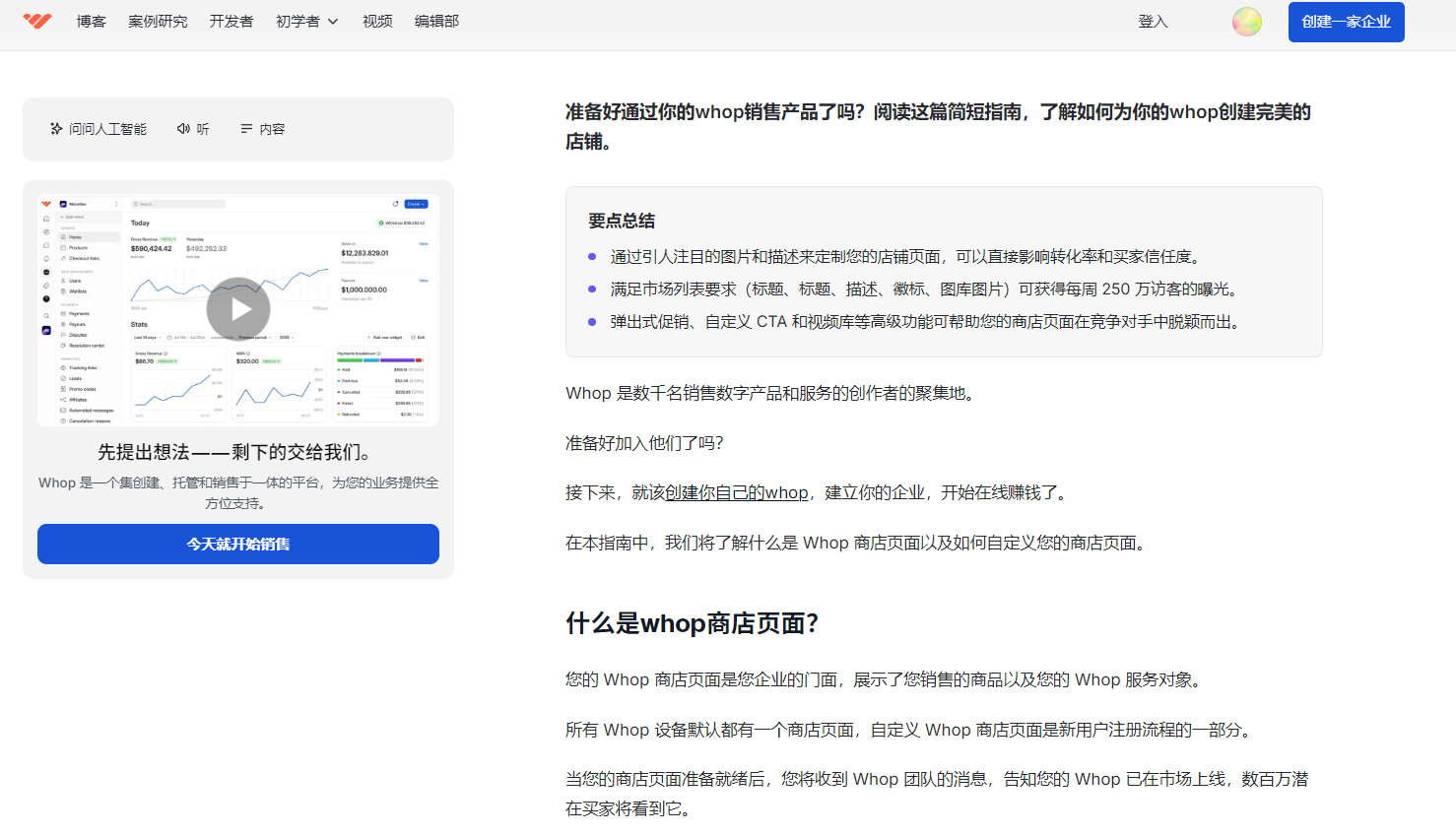
Task: Click the 什么是whop商店页面？ heading
Action: click(693, 623)
